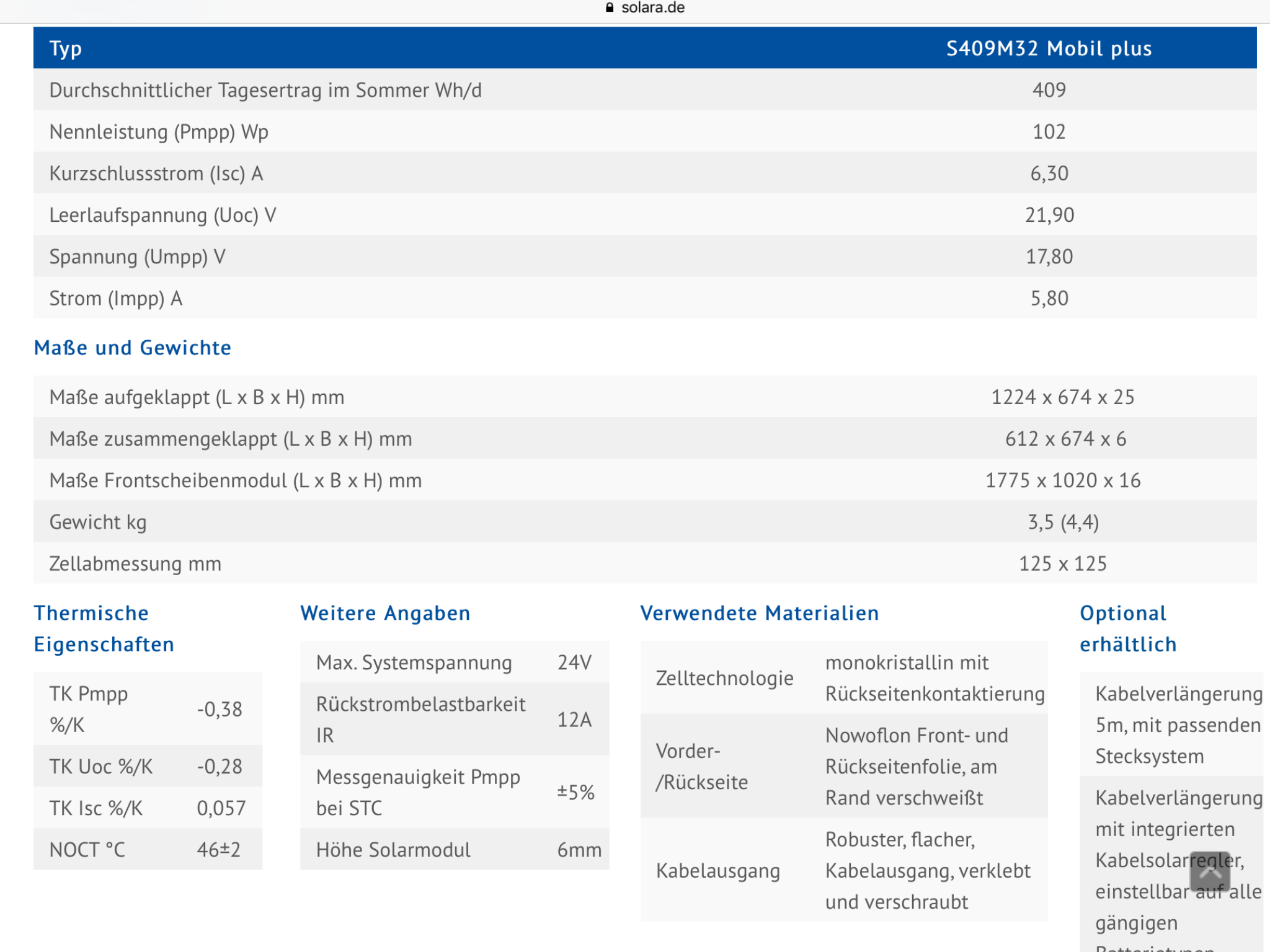1270x952 pixels.
Task: Click the value 409
Action: tap(1049, 90)
